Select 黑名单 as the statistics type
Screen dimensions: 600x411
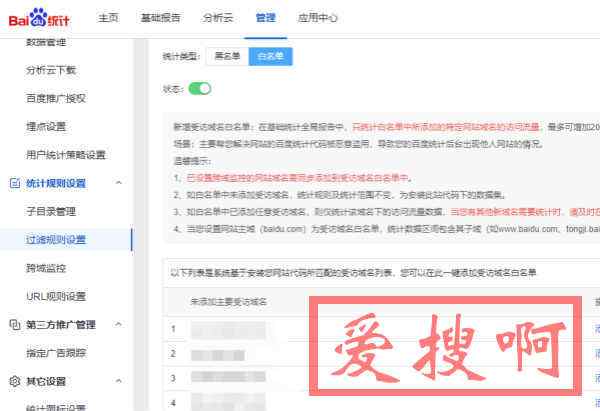click(x=228, y=57)
